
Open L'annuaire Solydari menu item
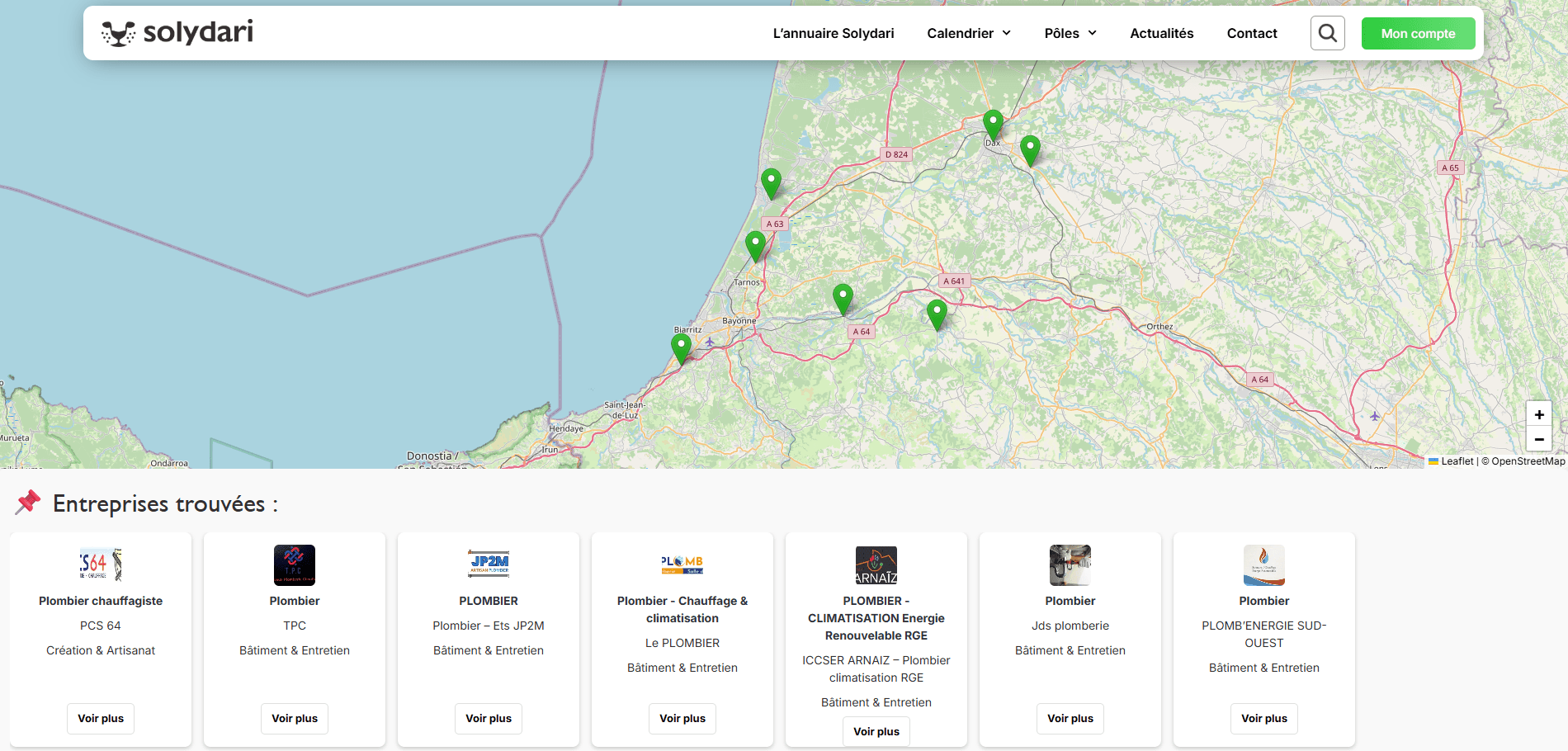(833, 33)
